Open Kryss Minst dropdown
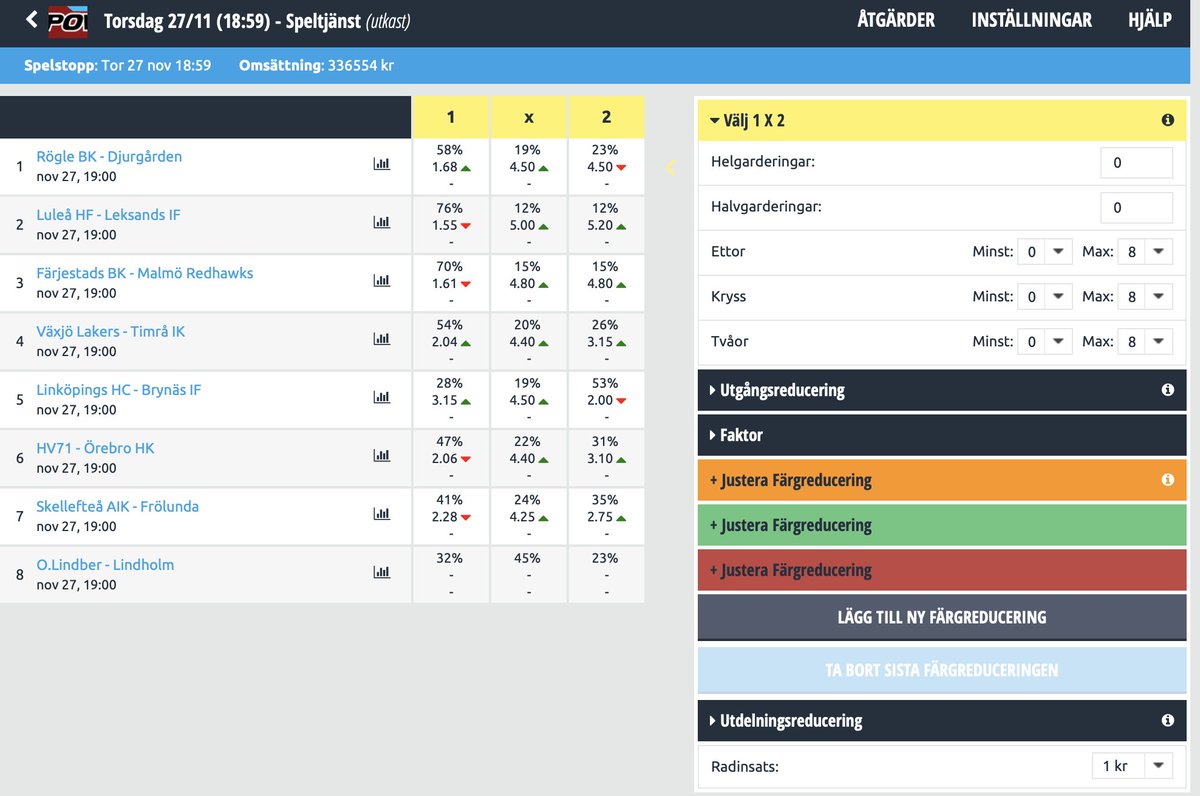The width and height of the screenshot is (1200, 796). (1046, 297)
